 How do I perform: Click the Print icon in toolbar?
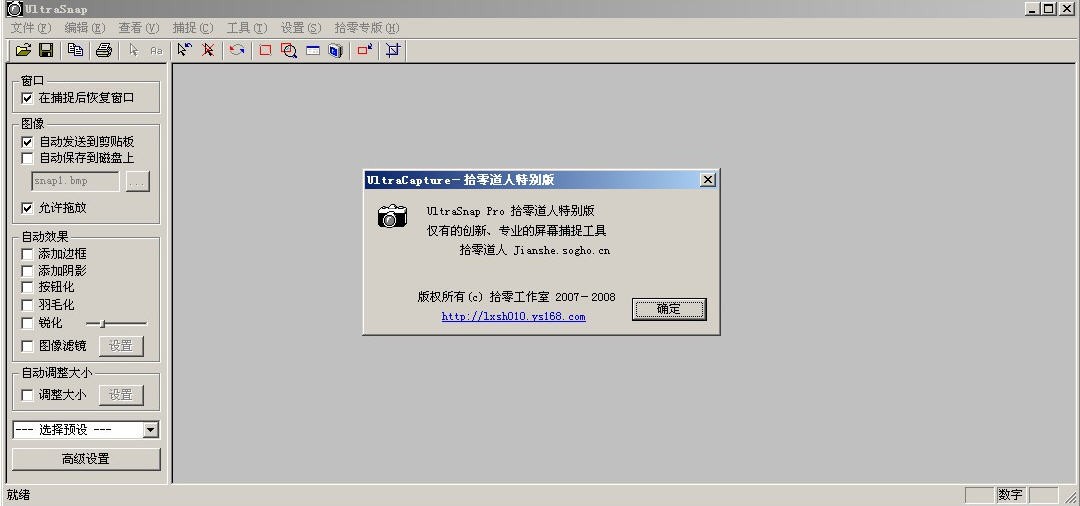(104, 50)
